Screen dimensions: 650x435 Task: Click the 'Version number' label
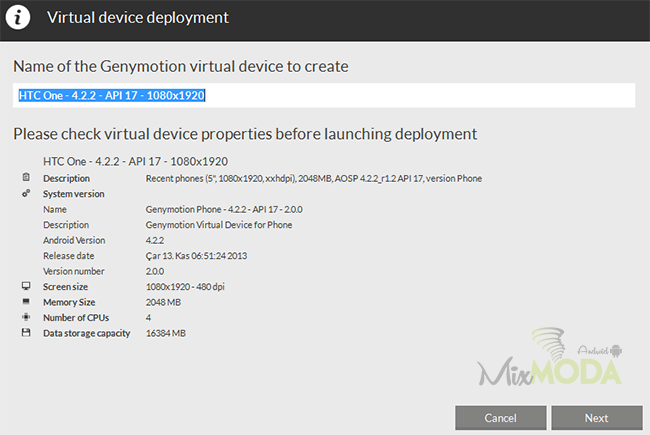tap(74, 271)
